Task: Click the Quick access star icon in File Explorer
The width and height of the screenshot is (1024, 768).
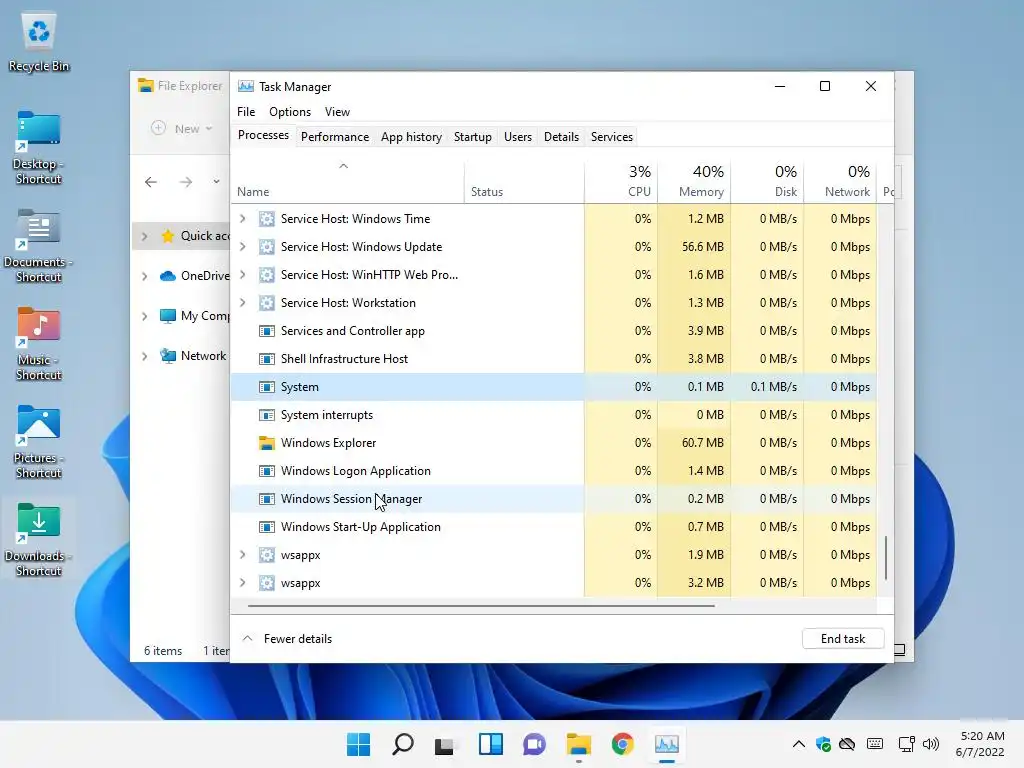Action: point(168,236)
